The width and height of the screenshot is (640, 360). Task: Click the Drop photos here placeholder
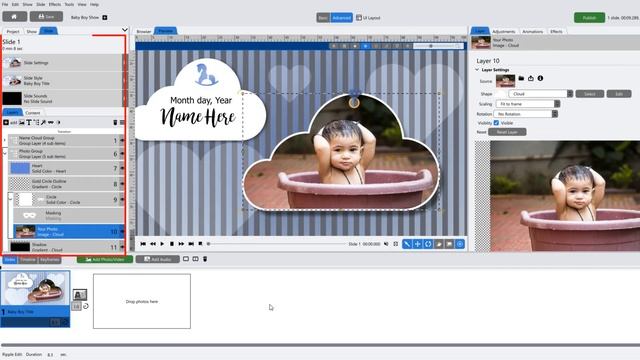tap(142, 301)
